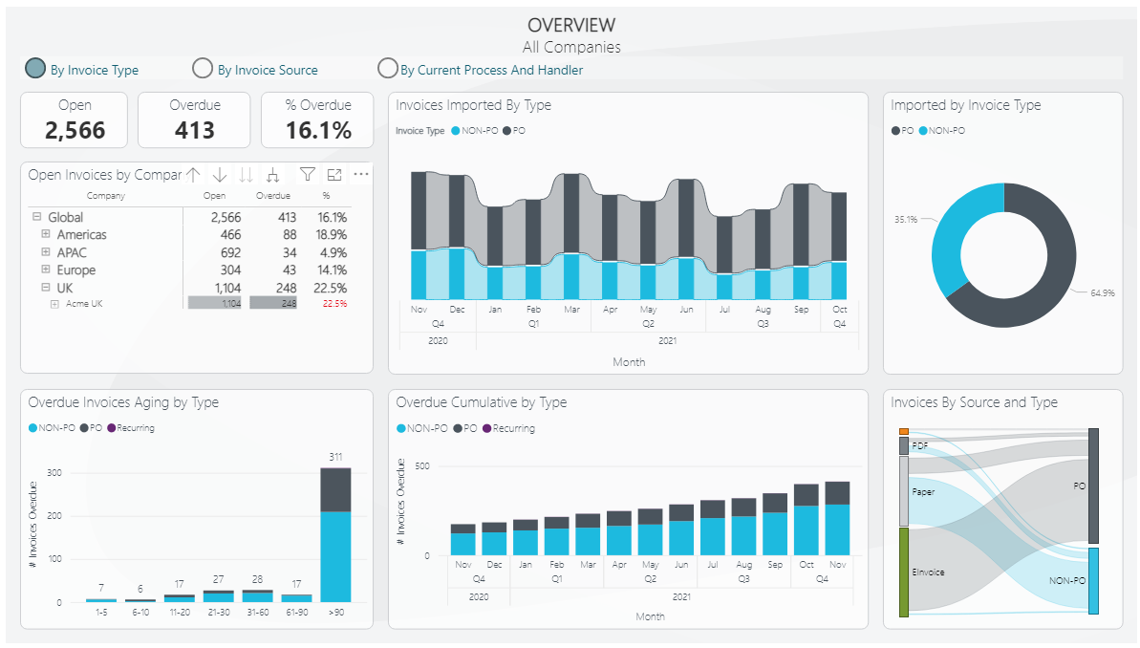Viewport: 1140px width, 648px height.
Task: Click expand all down one level icon
Action: tap(272, 174)
